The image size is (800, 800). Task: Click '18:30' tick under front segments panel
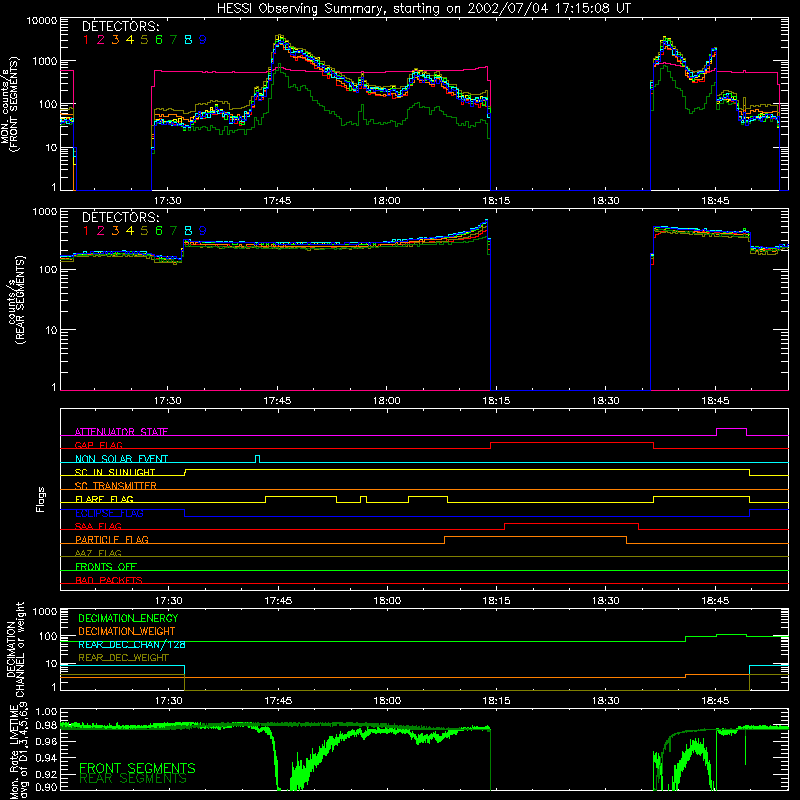pyautogui.click(x=606, y=201)
